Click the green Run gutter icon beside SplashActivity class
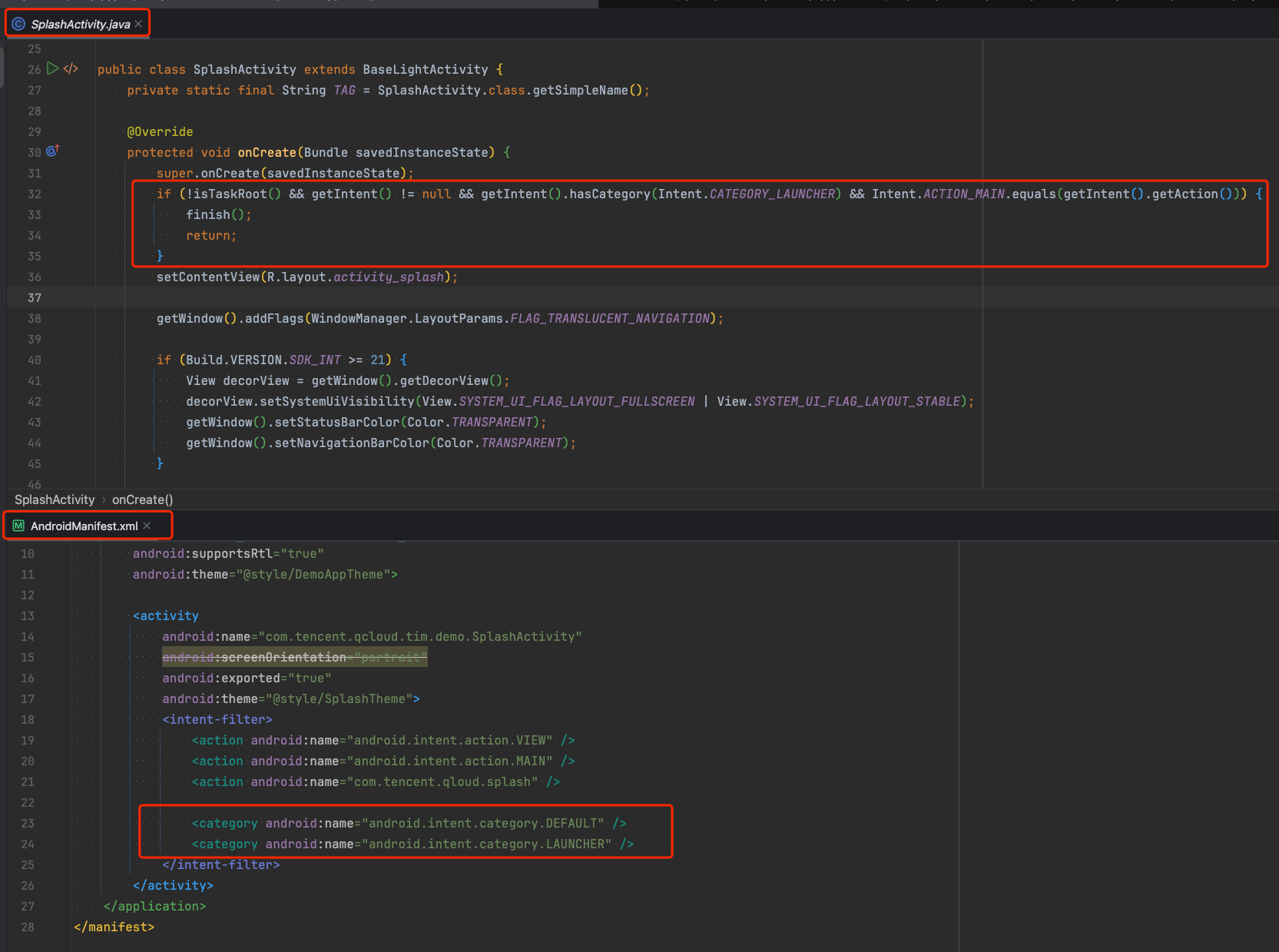 (x=52, y=68)
